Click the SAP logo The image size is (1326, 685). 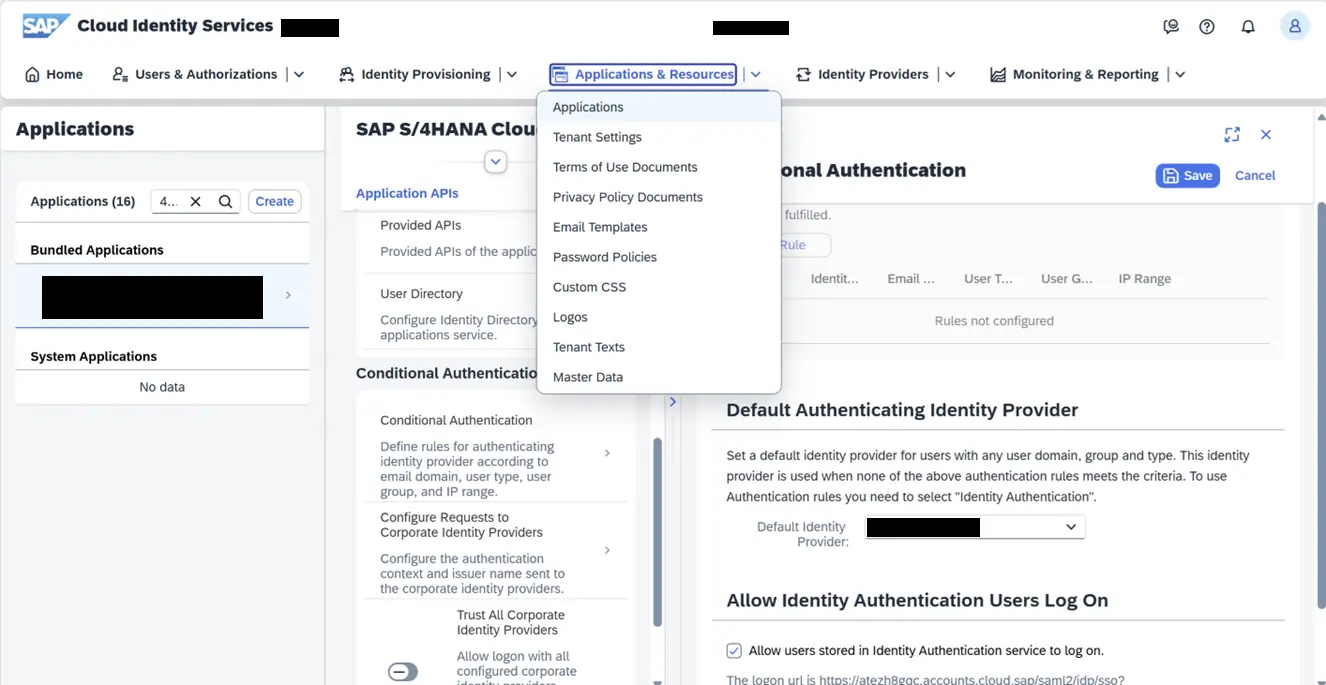coord(46,26)
